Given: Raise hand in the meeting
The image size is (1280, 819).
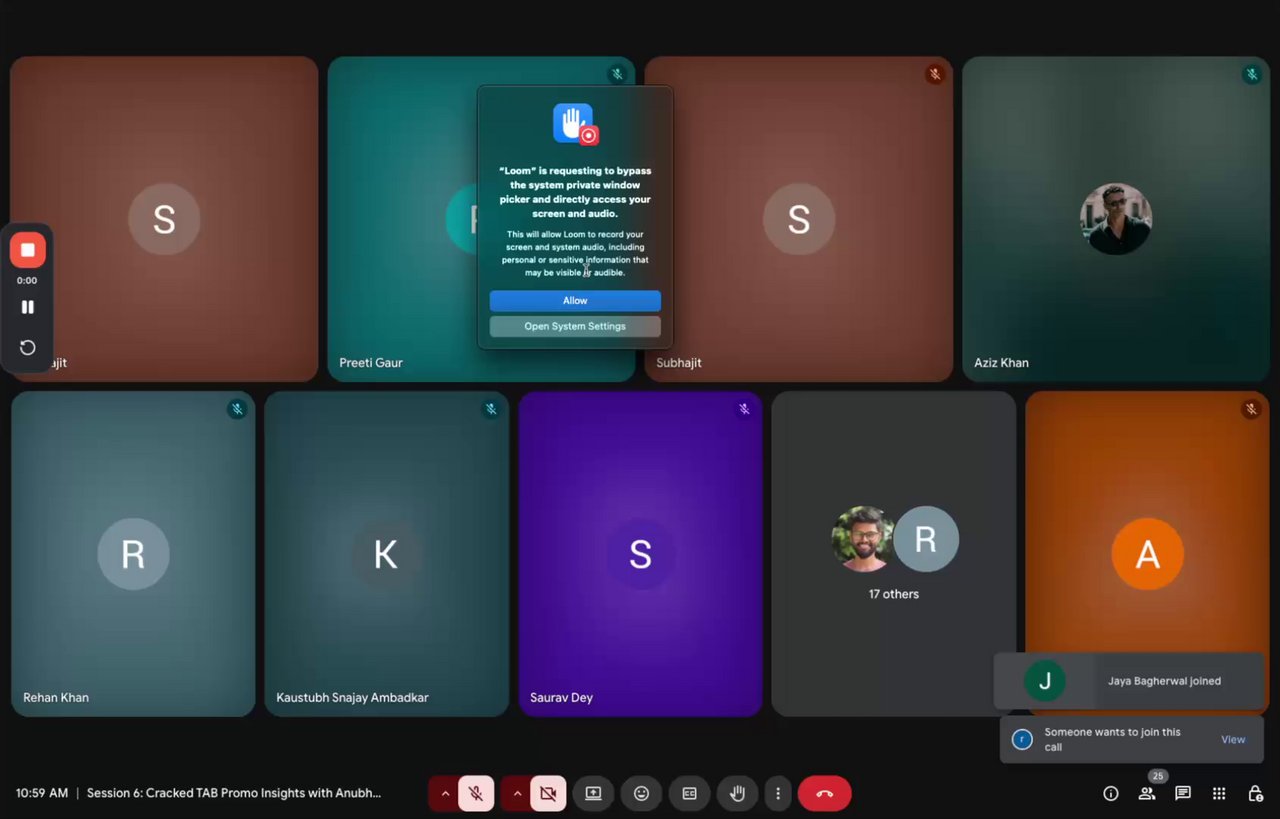Looking at the screenshot, I should 737,793.
